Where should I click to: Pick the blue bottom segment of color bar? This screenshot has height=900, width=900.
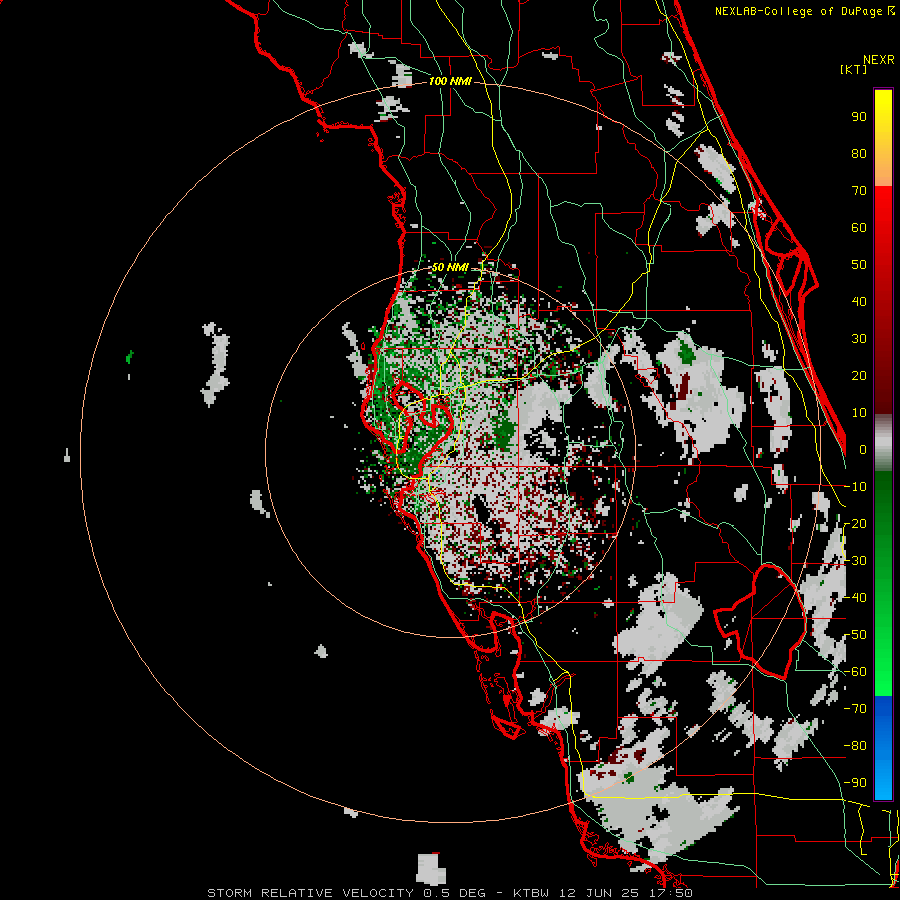(883, 747)
